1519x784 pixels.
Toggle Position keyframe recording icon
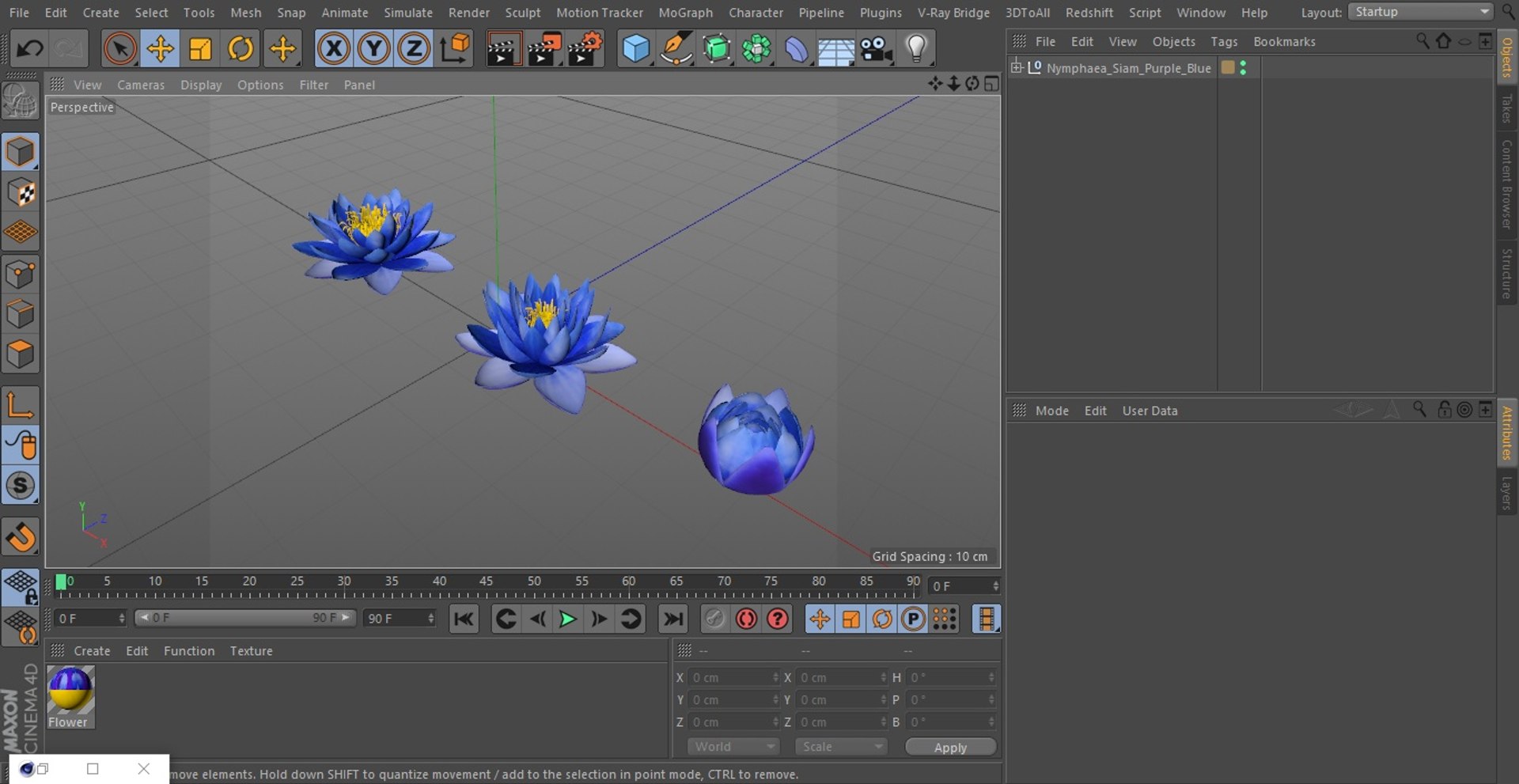(x=820, y=619)
